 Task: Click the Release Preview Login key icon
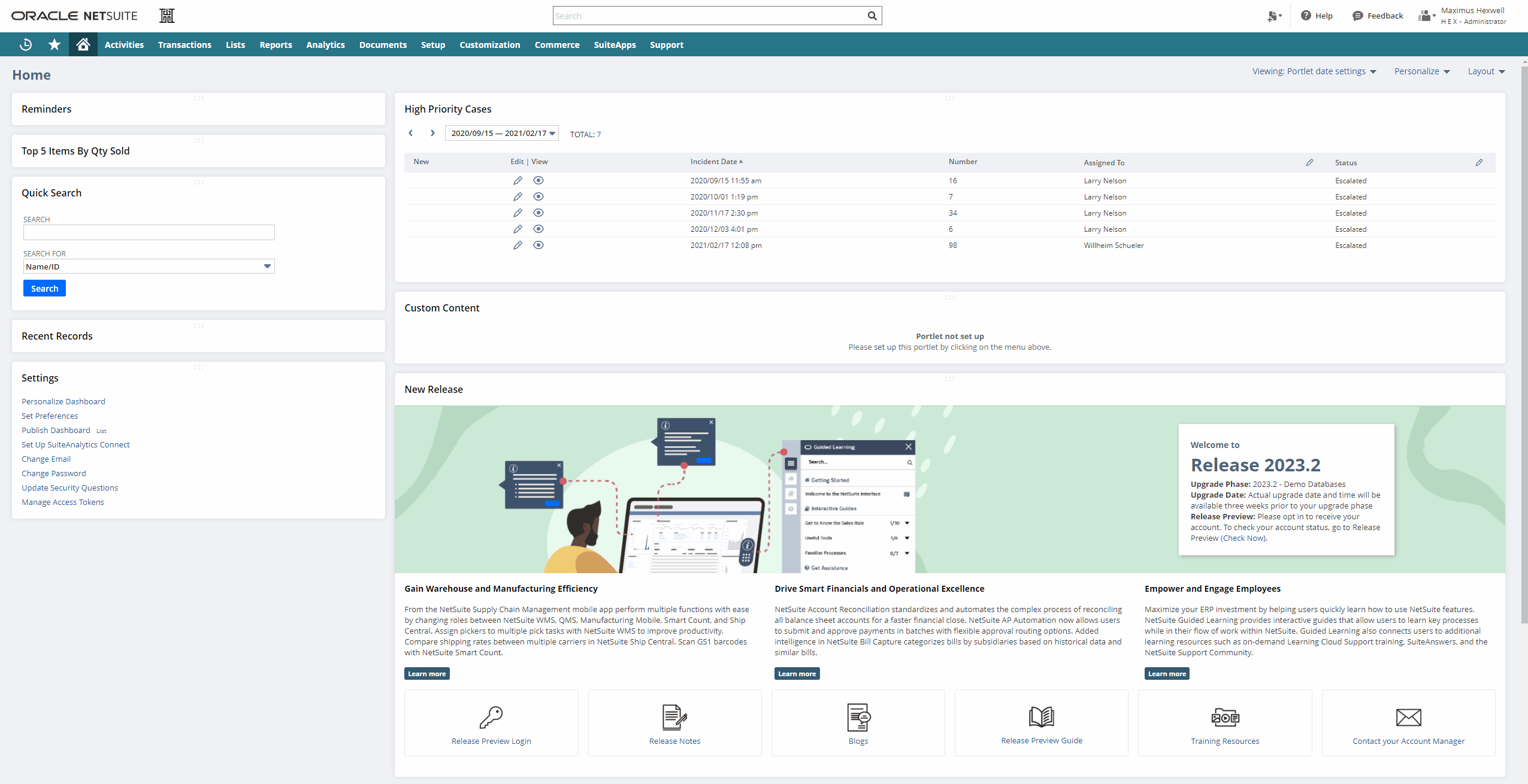[491, 716]
